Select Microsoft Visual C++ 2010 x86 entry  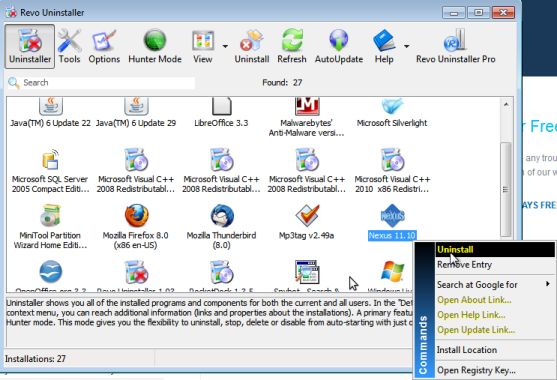[x=392, y=171]
